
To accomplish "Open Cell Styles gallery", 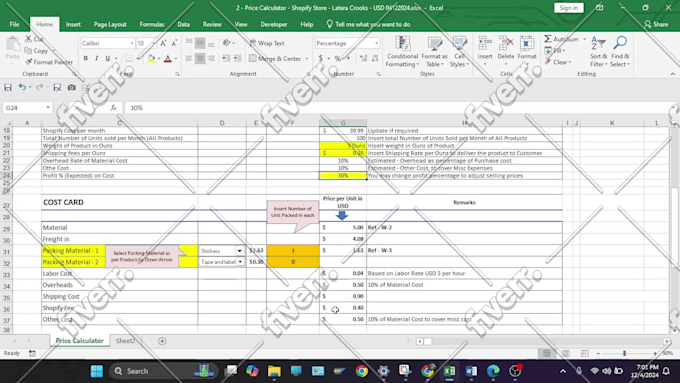I will click(459, 52).
